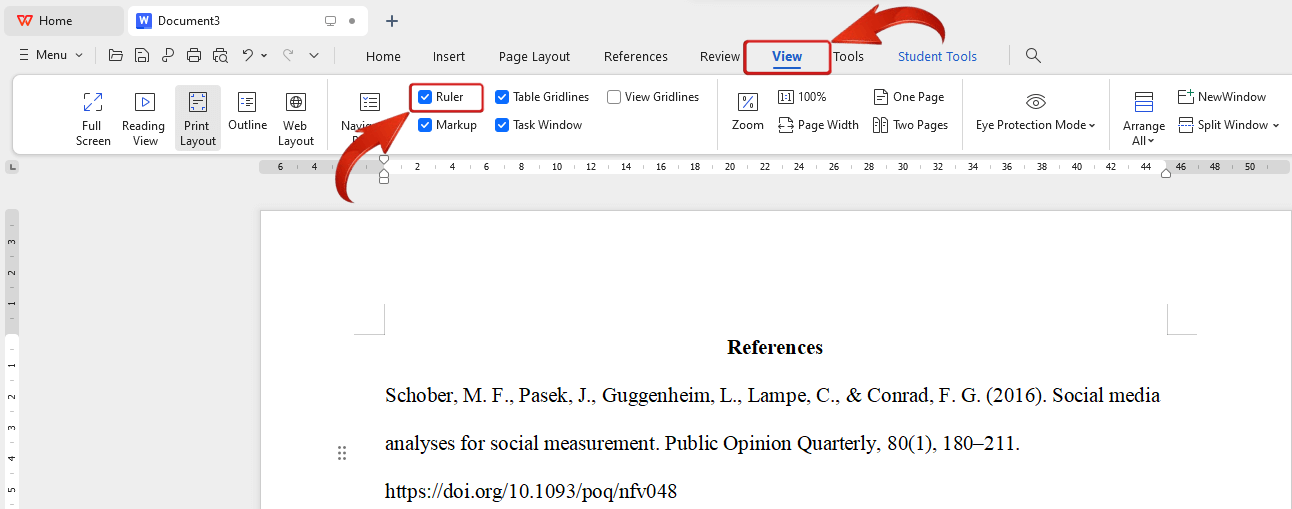Uncheck the Markup checkbox
Viewport: 1292px width, 509px height.
[x=425, y=125]
